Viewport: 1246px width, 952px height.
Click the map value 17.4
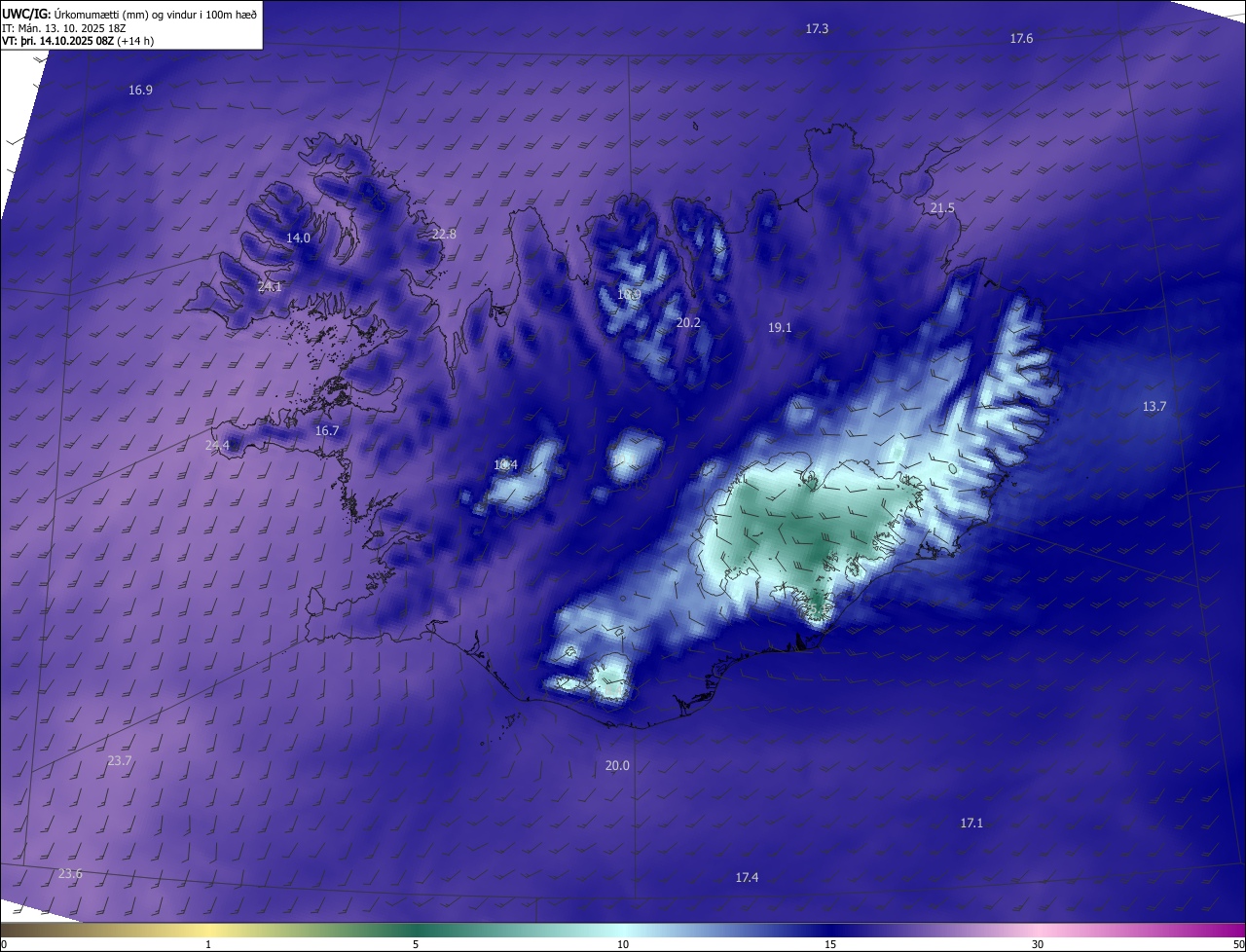[747, 878]
